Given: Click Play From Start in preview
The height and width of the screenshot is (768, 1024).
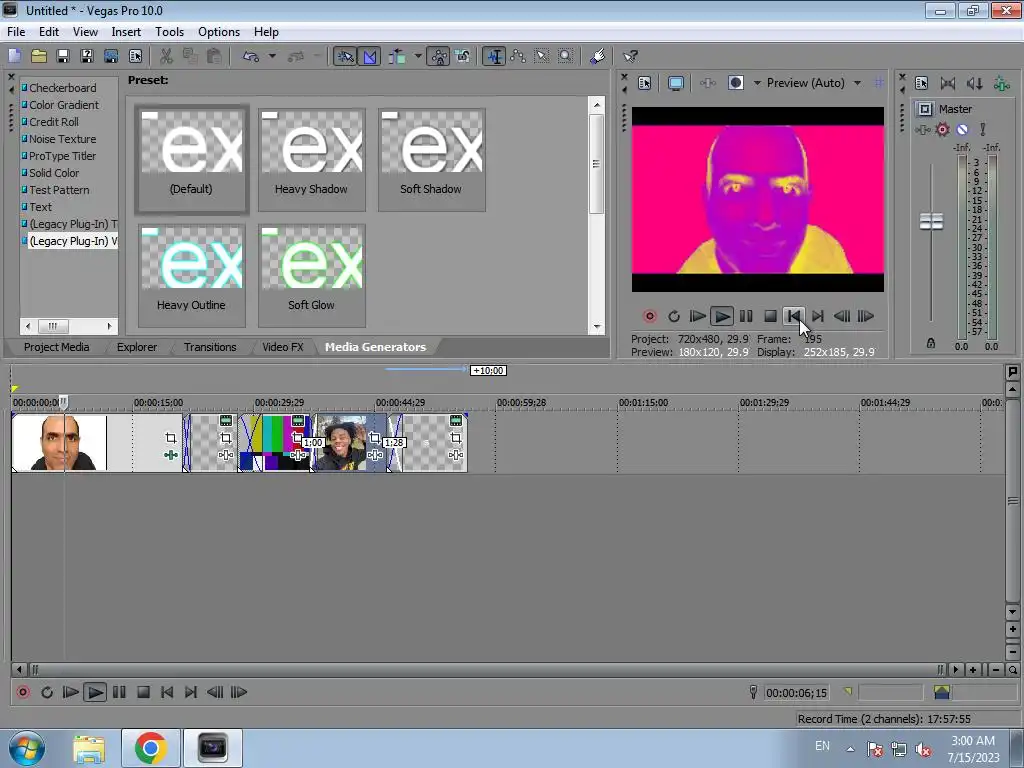Looking at the screenshot, I should coord(697,316).
